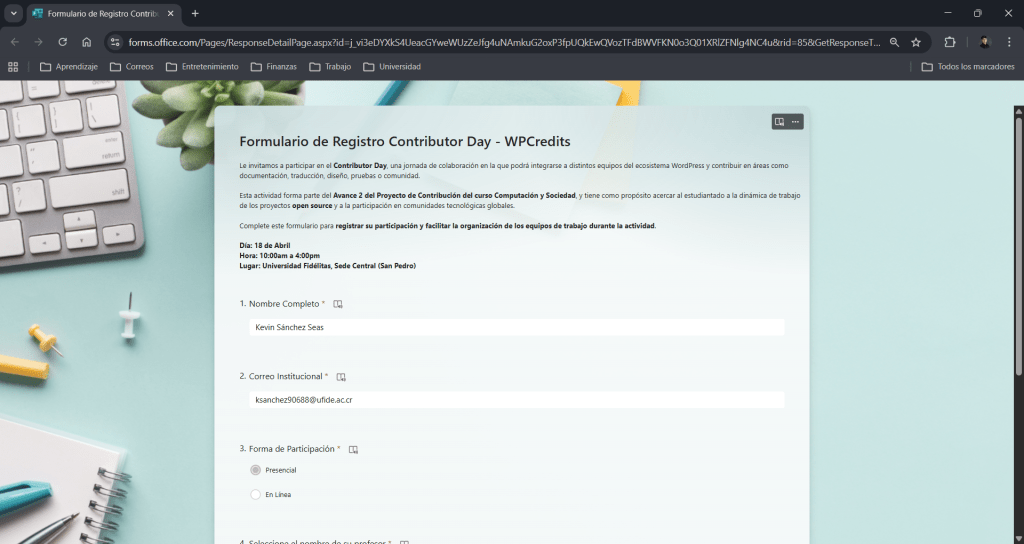Screen dimensions: 1024x544
Task: Click immersive reader icon beside Correo Institucional
Action: click(341, 377)
